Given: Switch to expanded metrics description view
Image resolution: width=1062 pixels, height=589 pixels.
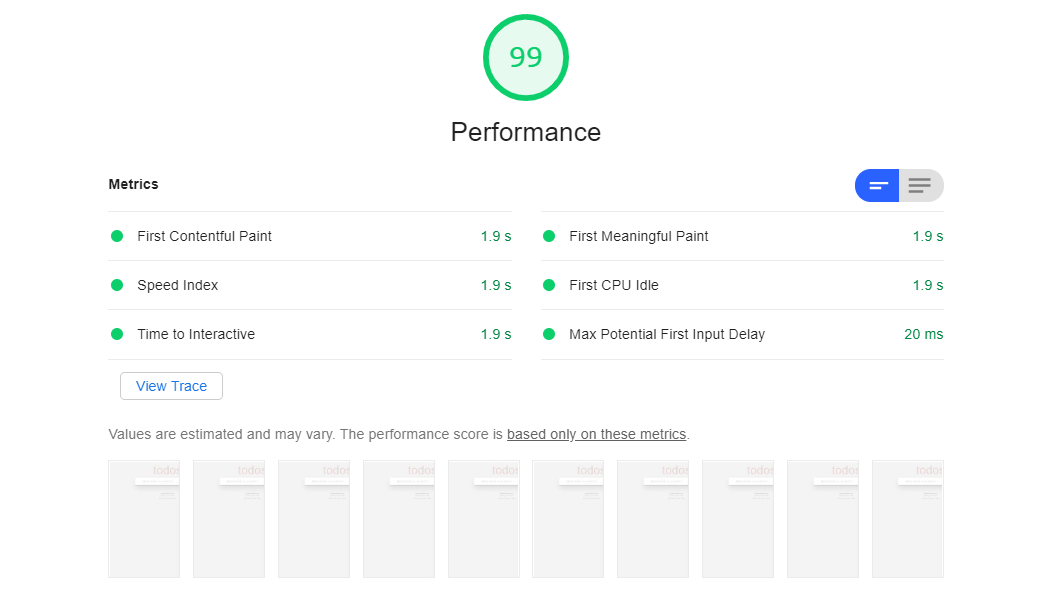Looking at the screenshot, I should [x=921, y=186].
